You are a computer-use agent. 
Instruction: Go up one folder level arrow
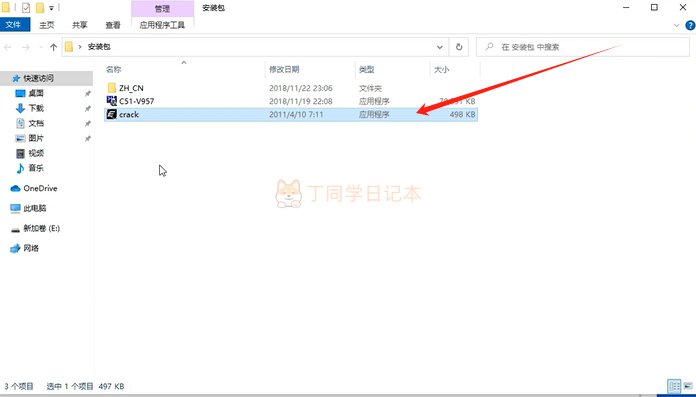(54, 47)
